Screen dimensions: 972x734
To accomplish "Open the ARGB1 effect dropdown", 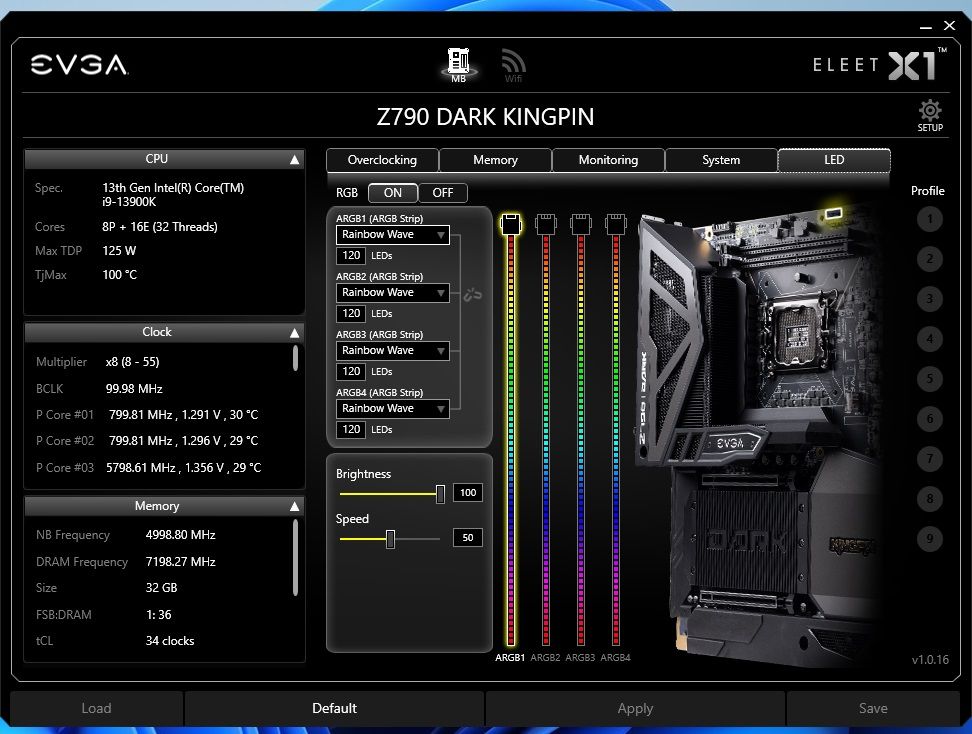I will click(392, 234).
